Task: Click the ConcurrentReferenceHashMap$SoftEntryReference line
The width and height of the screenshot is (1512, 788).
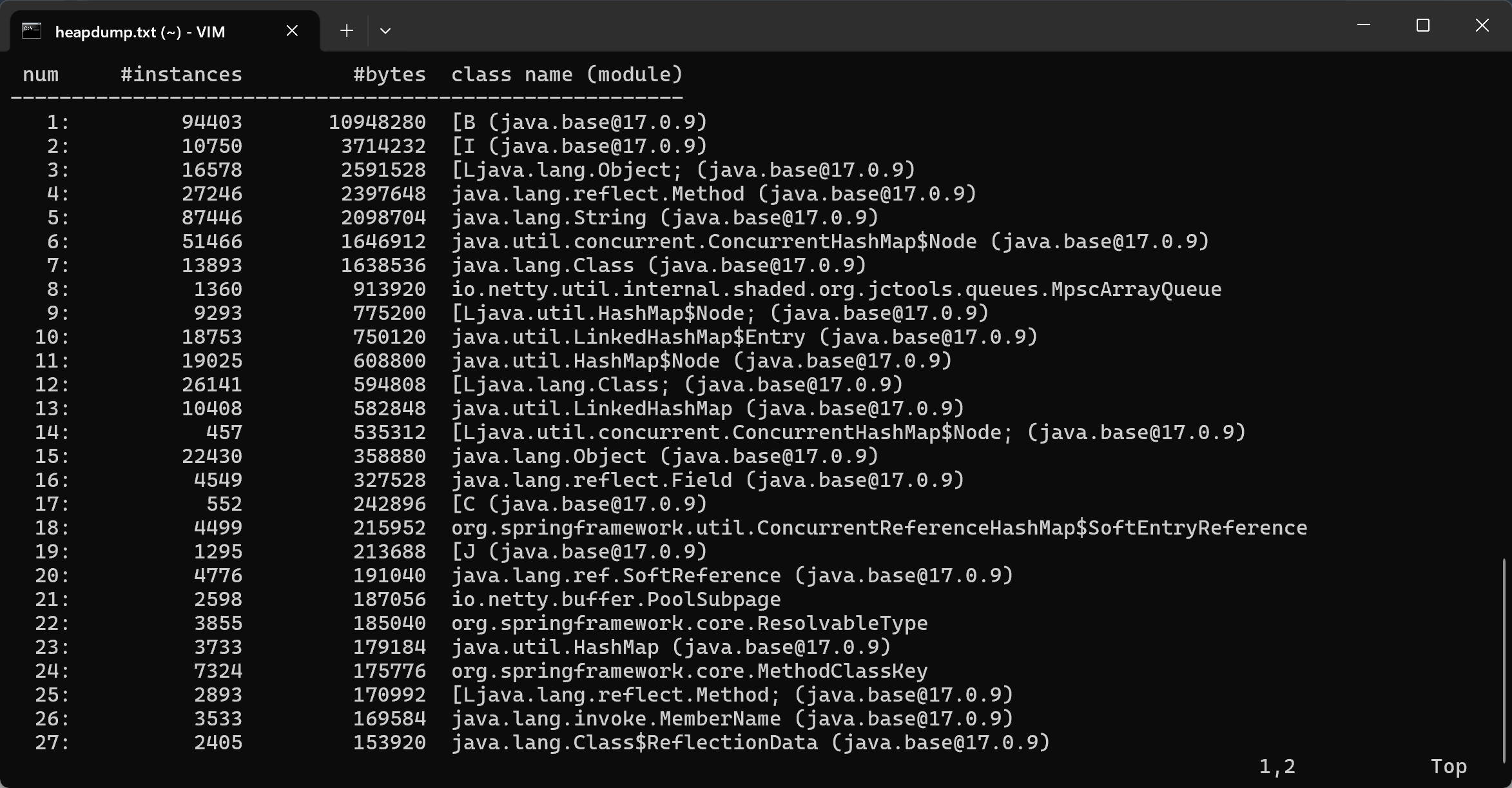Action: click(878, 528)
